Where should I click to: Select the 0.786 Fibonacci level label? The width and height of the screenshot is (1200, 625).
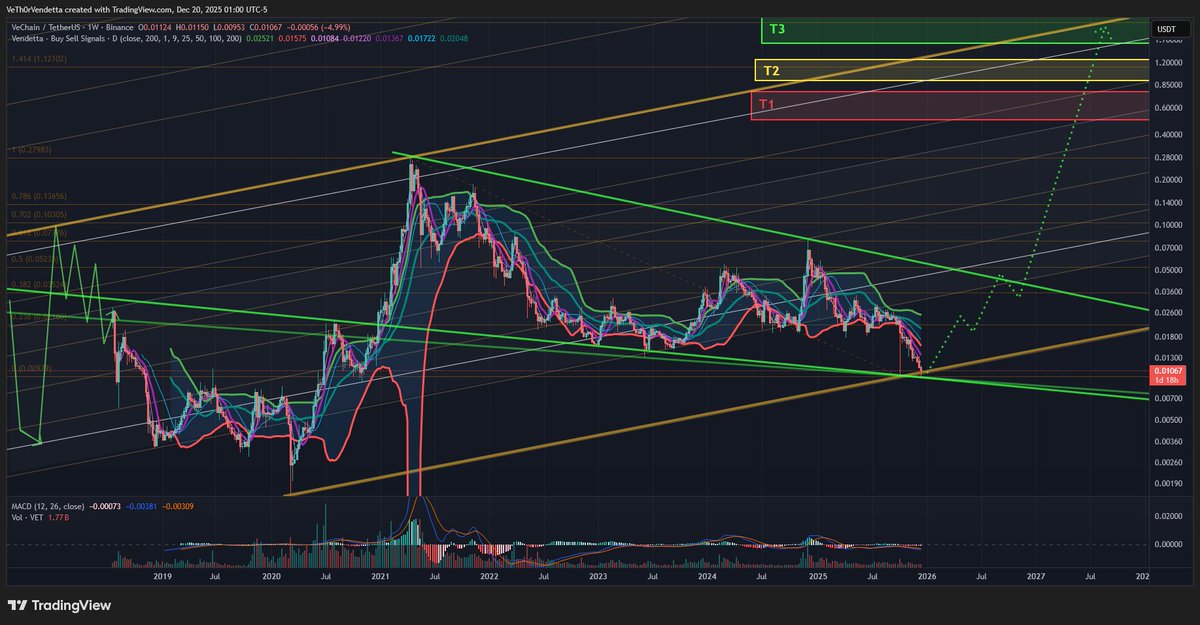coord(36,197)
